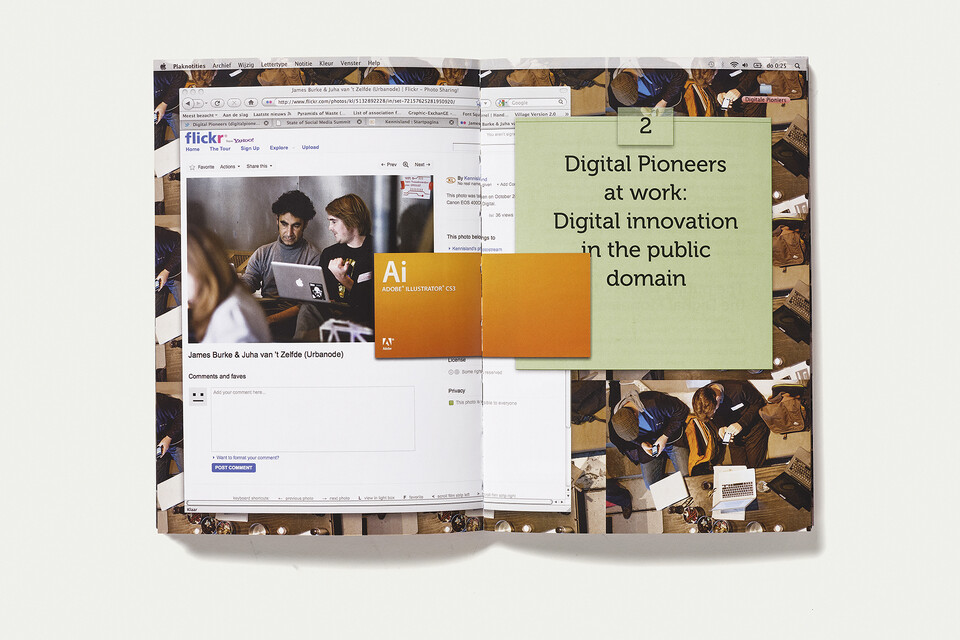
Task: Click the browser Back arrow button
Action: (x=188, y=102)
